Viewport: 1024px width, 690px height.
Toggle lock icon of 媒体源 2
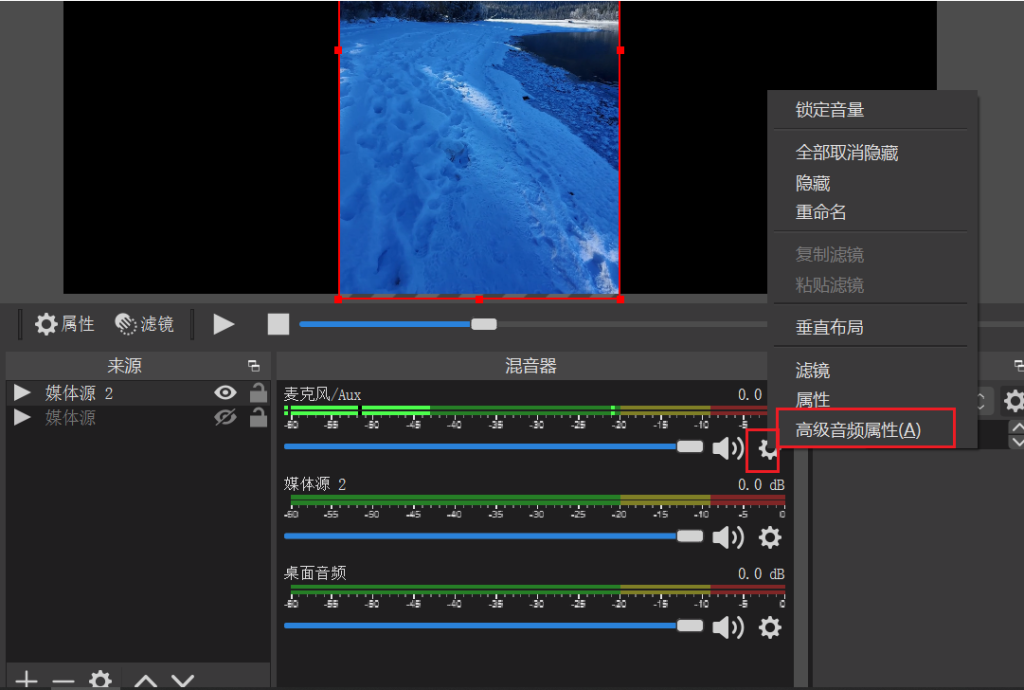click(x=259, y=392)
